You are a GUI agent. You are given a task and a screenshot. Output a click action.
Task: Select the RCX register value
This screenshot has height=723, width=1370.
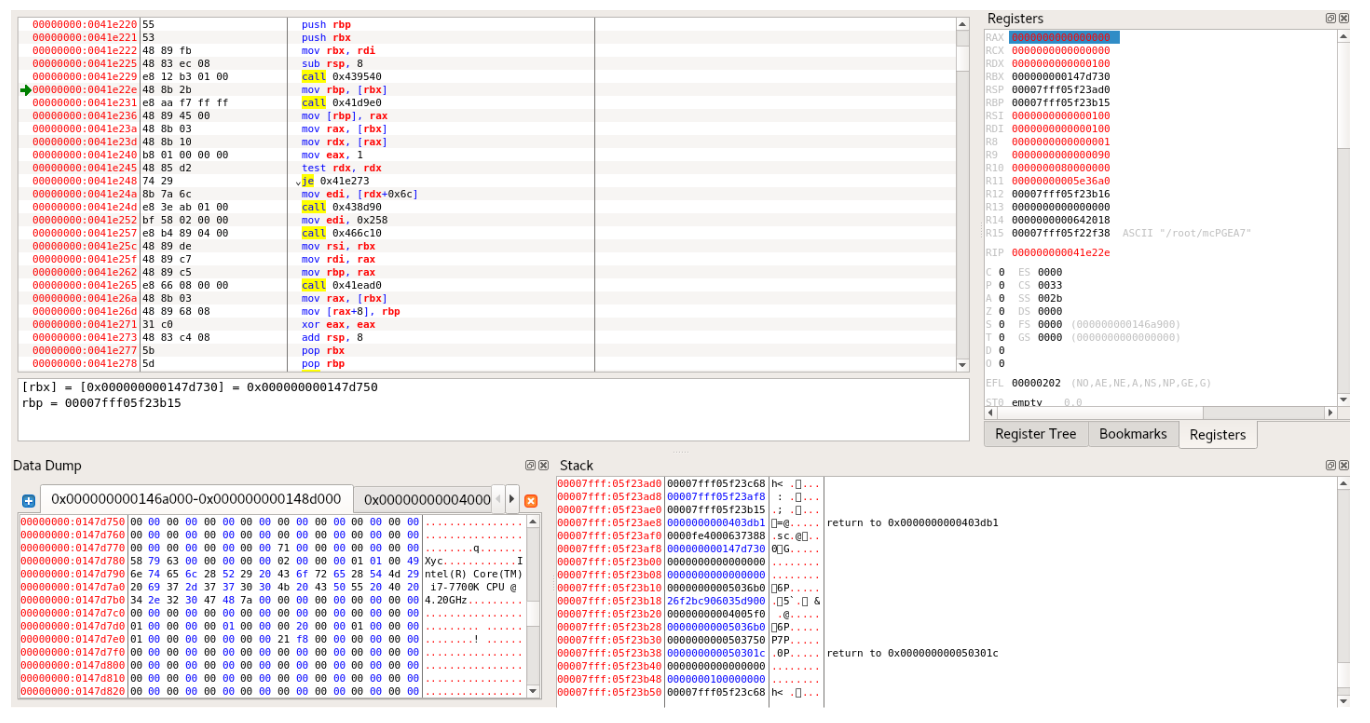(x=1061, y=50)
